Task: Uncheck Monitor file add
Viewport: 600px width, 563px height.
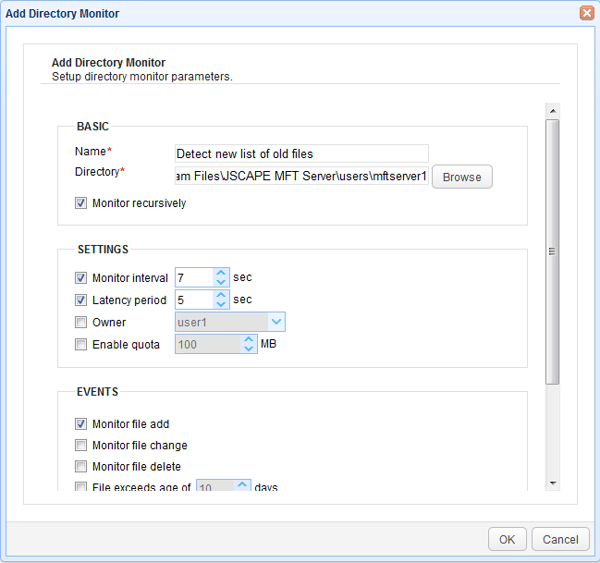Action: pyautogui.click(x=81, y=424)
